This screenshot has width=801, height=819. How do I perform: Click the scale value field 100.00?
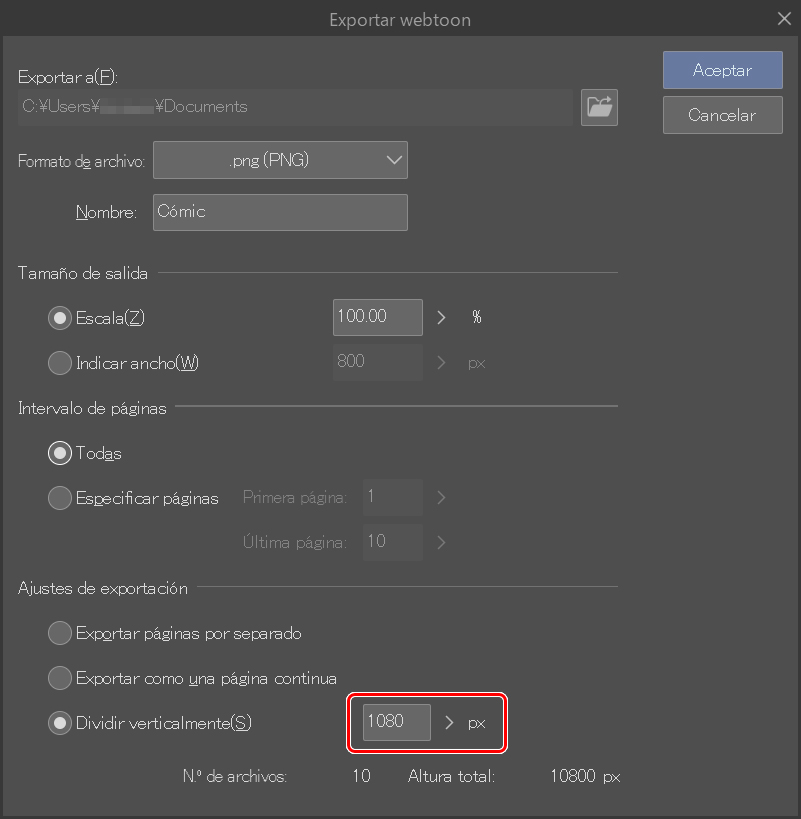tap(377, 317)
